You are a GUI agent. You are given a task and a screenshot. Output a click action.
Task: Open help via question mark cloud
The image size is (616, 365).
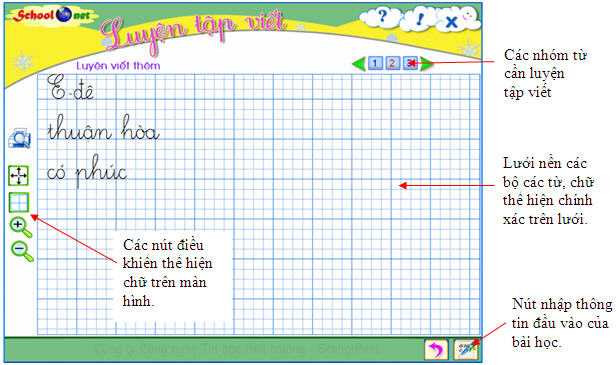pyautogui.click(x=381, y=17)
